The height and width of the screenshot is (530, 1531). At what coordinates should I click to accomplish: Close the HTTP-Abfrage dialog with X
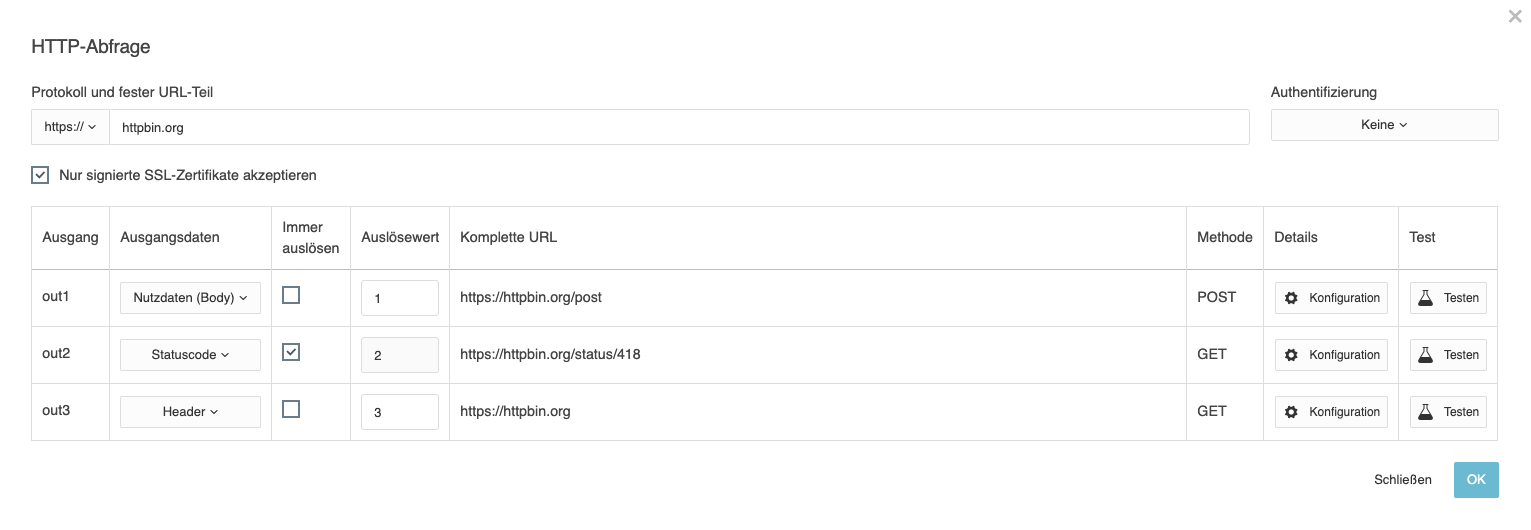[1515, 17]
